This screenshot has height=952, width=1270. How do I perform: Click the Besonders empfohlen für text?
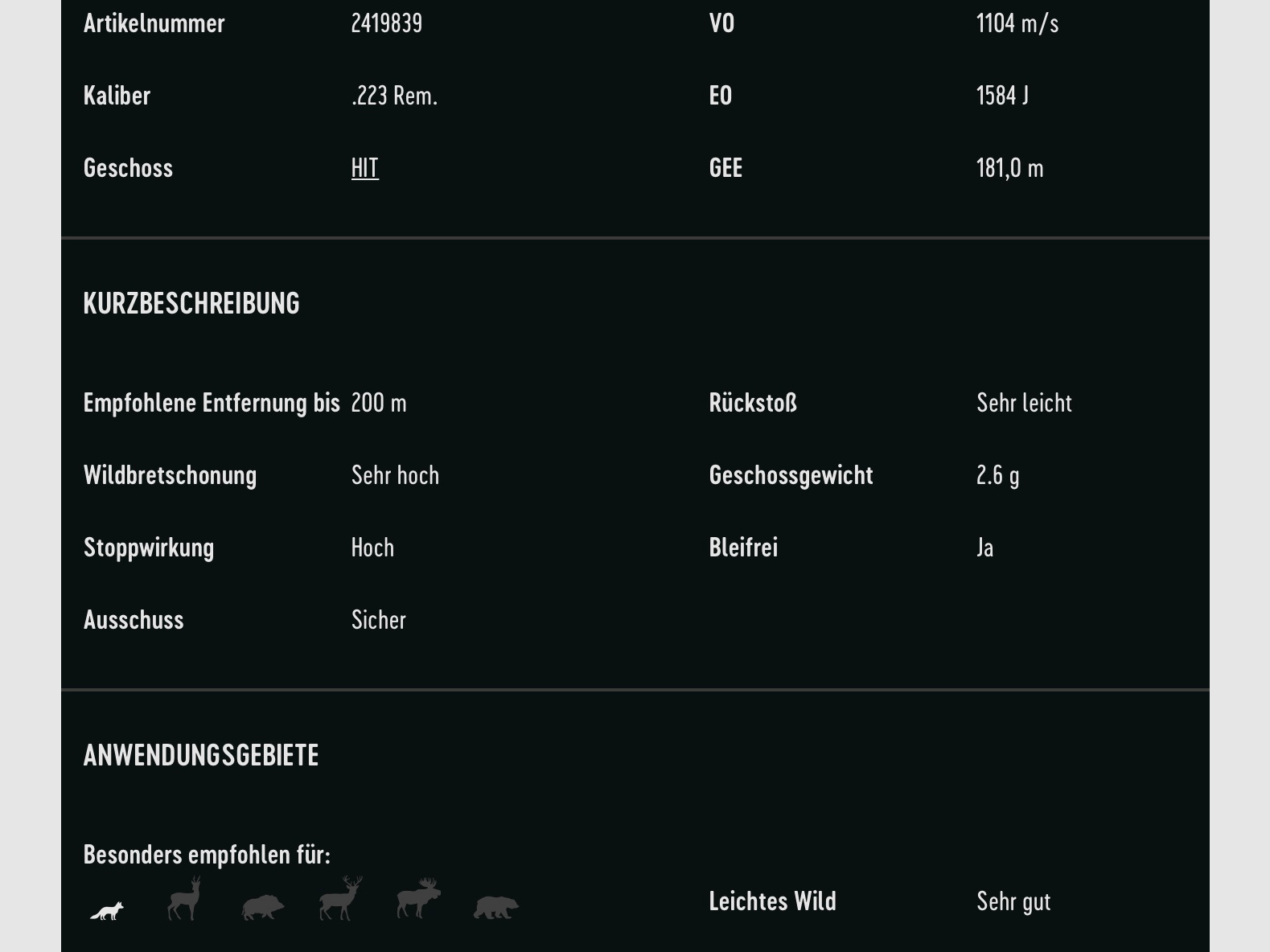[x=207, y=855]
